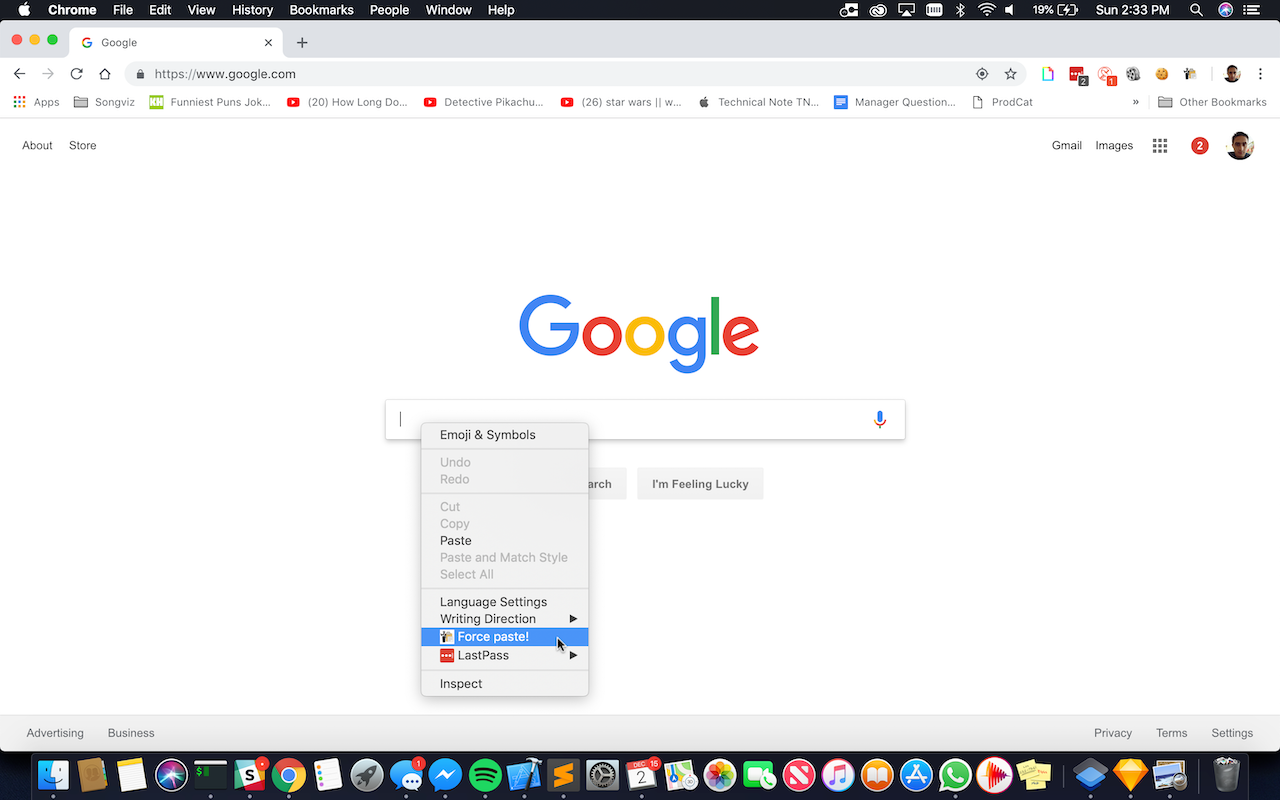
Task: Open Finder from the dock
Action: (53, 775)
